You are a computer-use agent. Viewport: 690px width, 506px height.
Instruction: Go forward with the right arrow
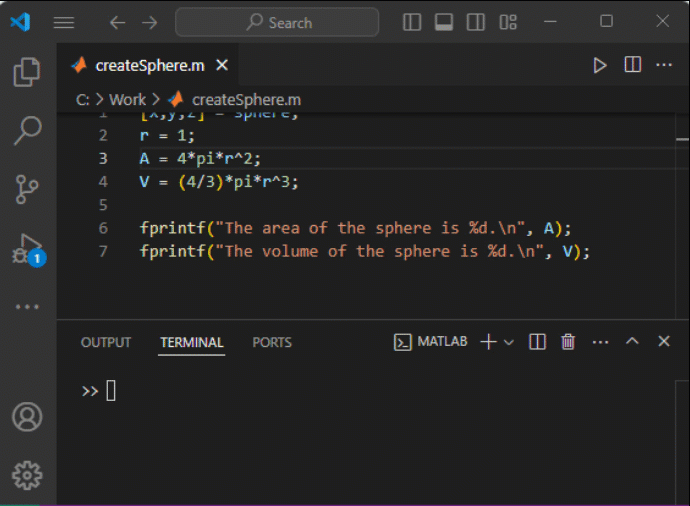click(150, 22)
